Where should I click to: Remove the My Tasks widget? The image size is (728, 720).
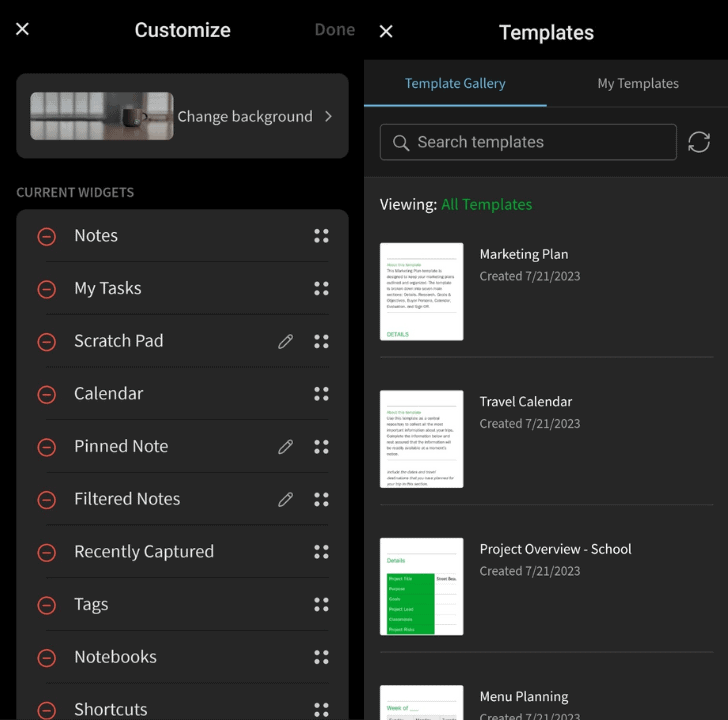46,289
